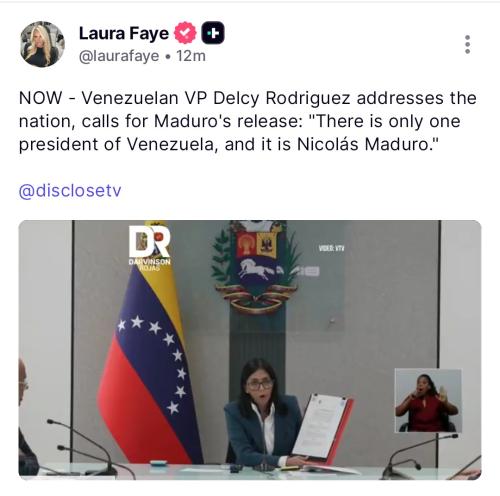Click the DR Darvinson Rojas watermark logo
Screen dimensions: 500x496
coord(150,247)
